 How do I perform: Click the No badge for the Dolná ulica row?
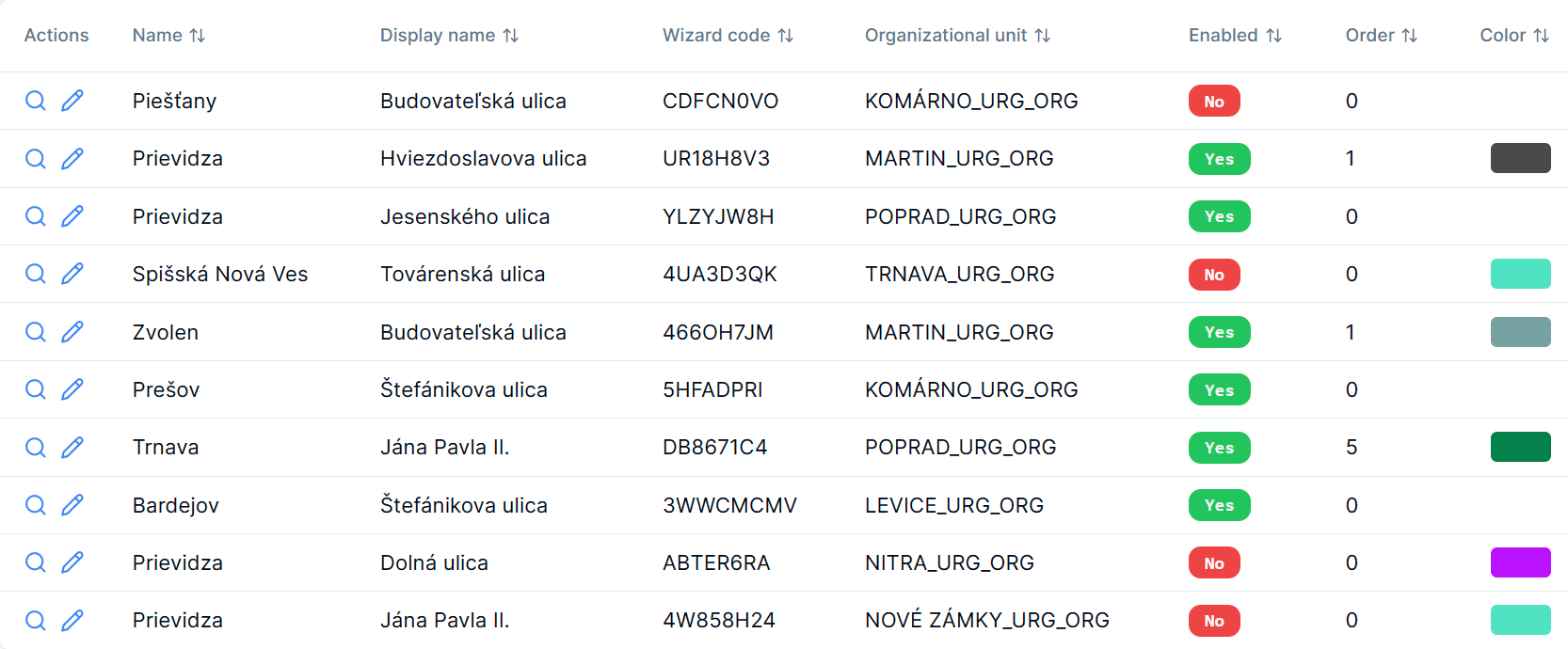pos(1214,562)
